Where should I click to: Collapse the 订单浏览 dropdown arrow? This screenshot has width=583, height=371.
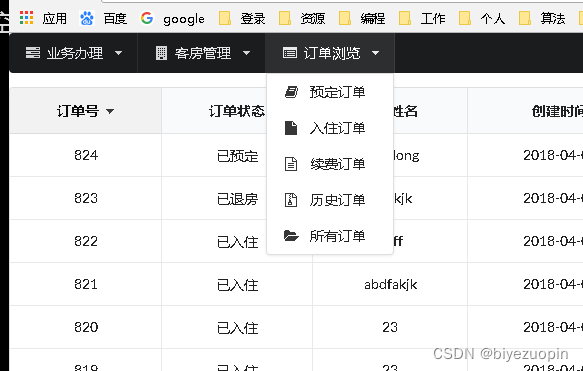(376, 53)
